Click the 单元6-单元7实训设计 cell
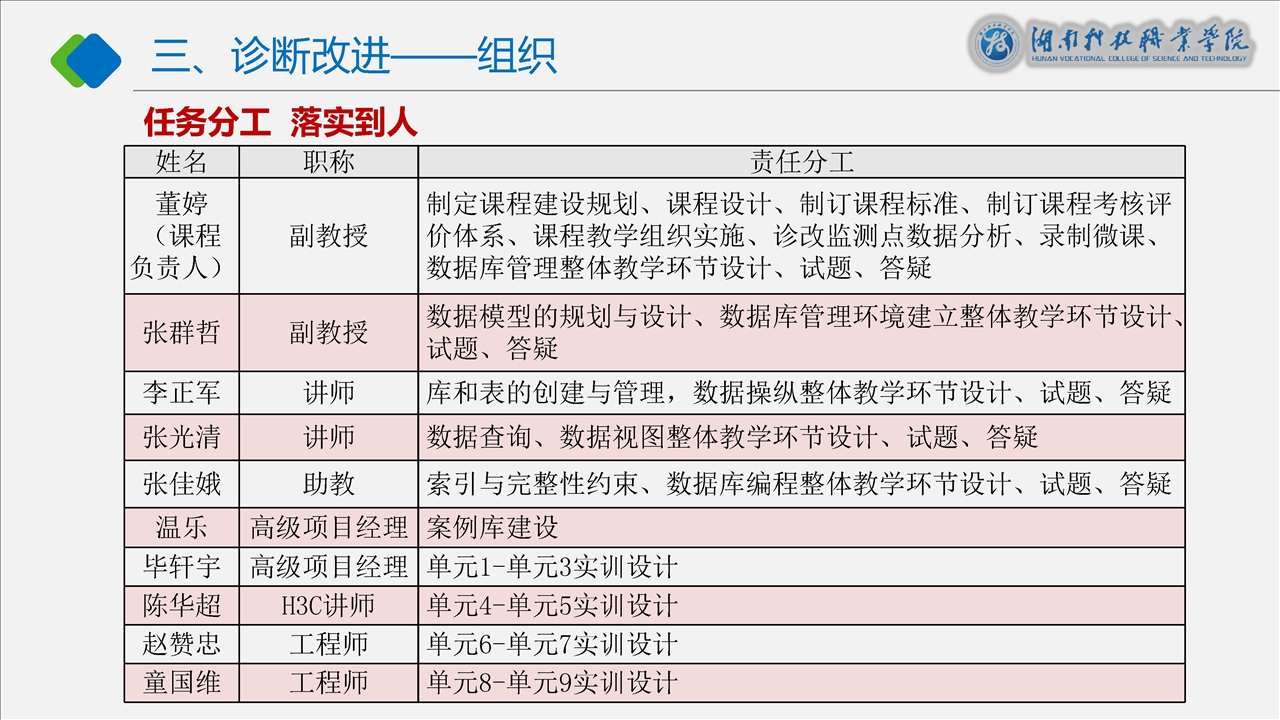This screenshot has height=720, width=1280. [x=552, y=643]
